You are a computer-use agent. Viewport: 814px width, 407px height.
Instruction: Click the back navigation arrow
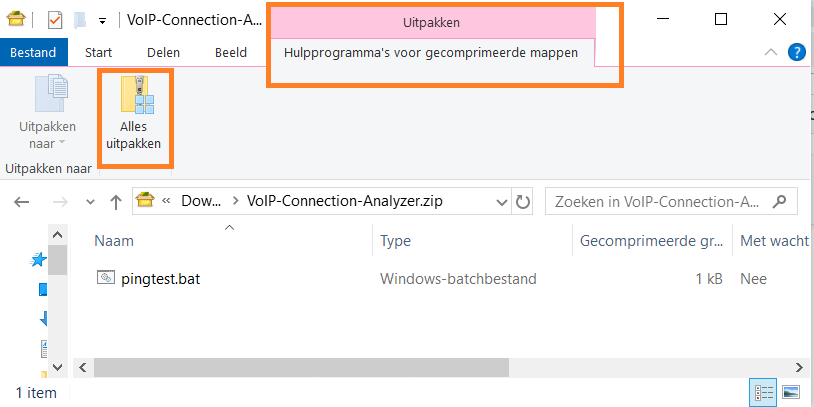pyautogui.click(x=22, y=201)
